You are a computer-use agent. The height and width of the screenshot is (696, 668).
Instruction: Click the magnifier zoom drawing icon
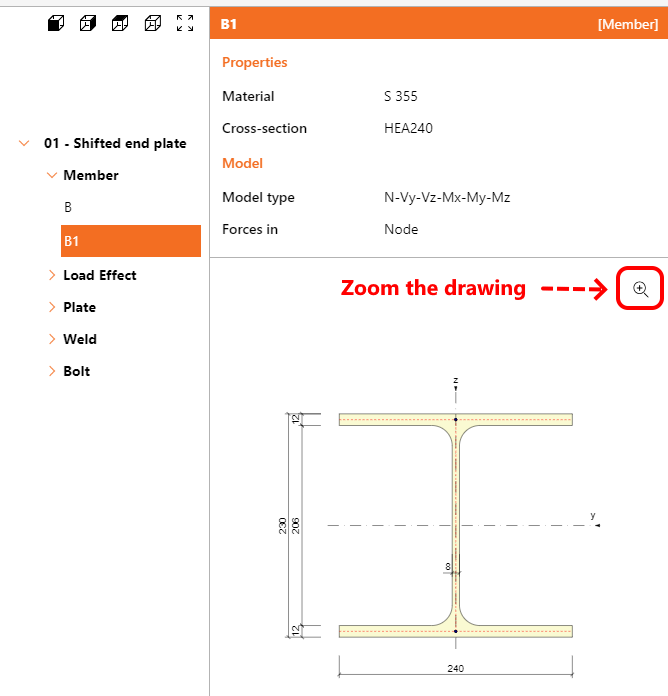[640, 289]
